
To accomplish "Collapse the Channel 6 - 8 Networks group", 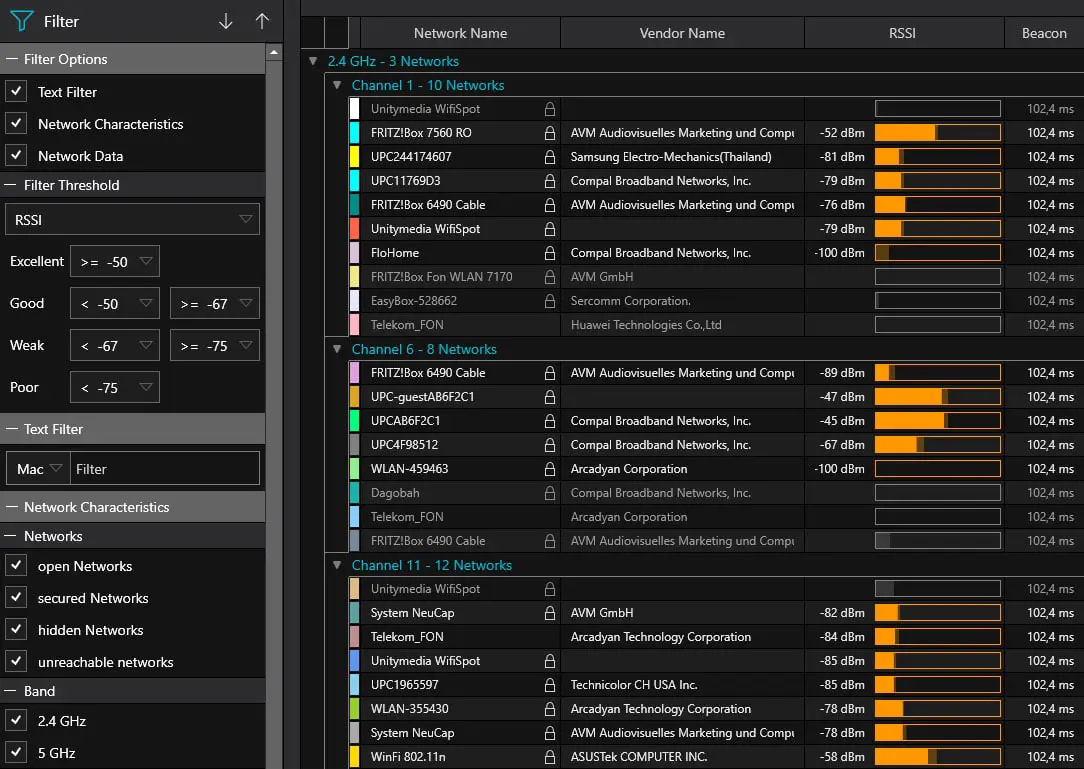I will click(337, 349).
